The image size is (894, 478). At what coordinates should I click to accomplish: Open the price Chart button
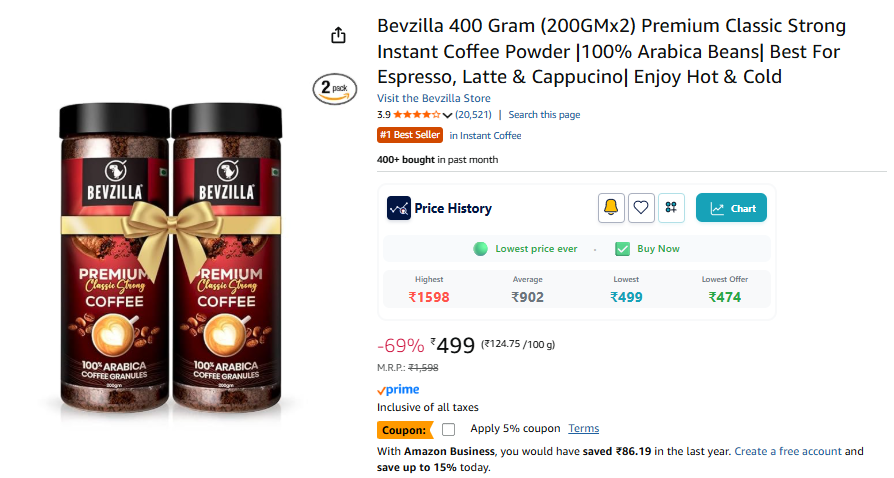tap(731, 208)
